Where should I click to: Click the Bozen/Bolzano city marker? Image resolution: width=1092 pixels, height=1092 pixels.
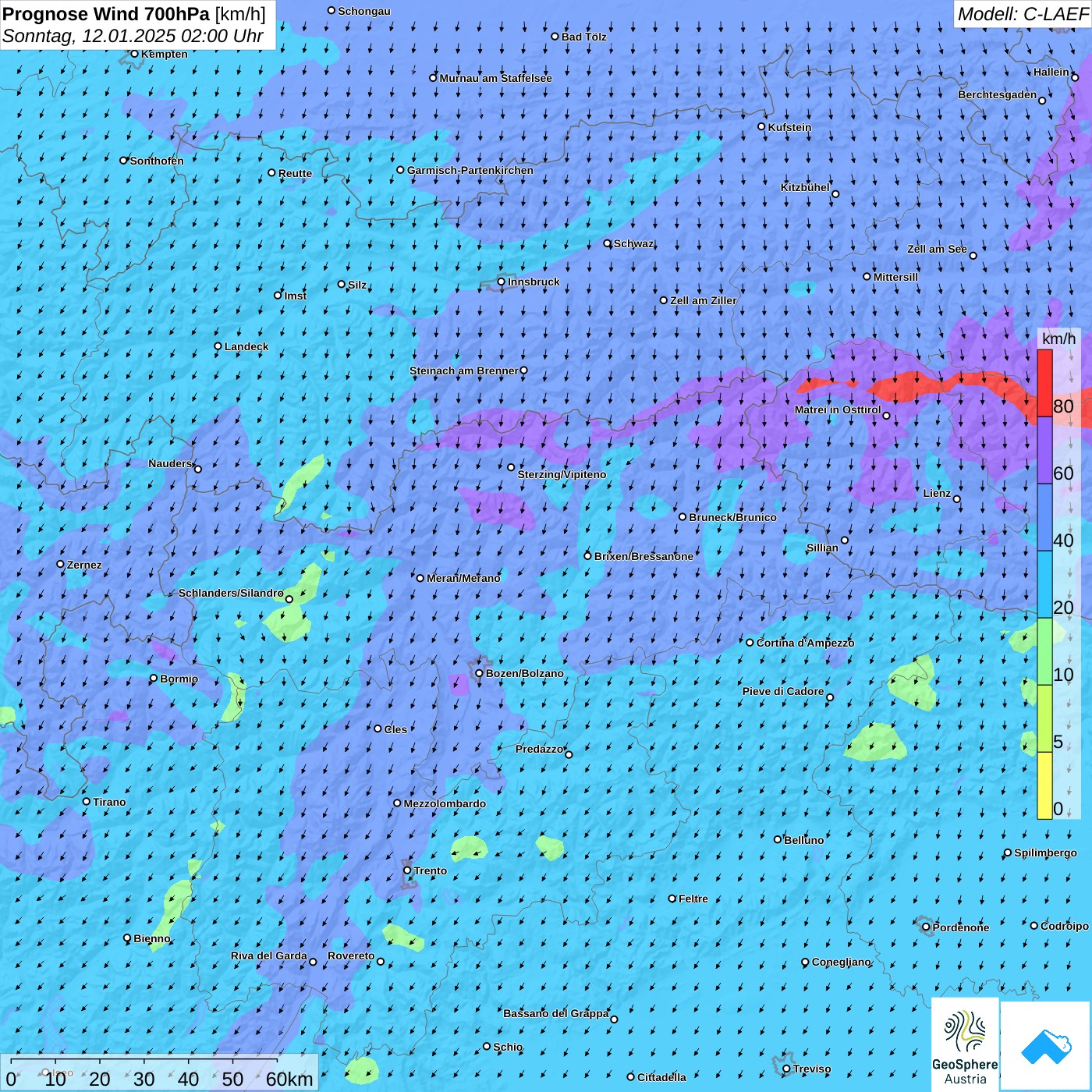coord(480,673)
